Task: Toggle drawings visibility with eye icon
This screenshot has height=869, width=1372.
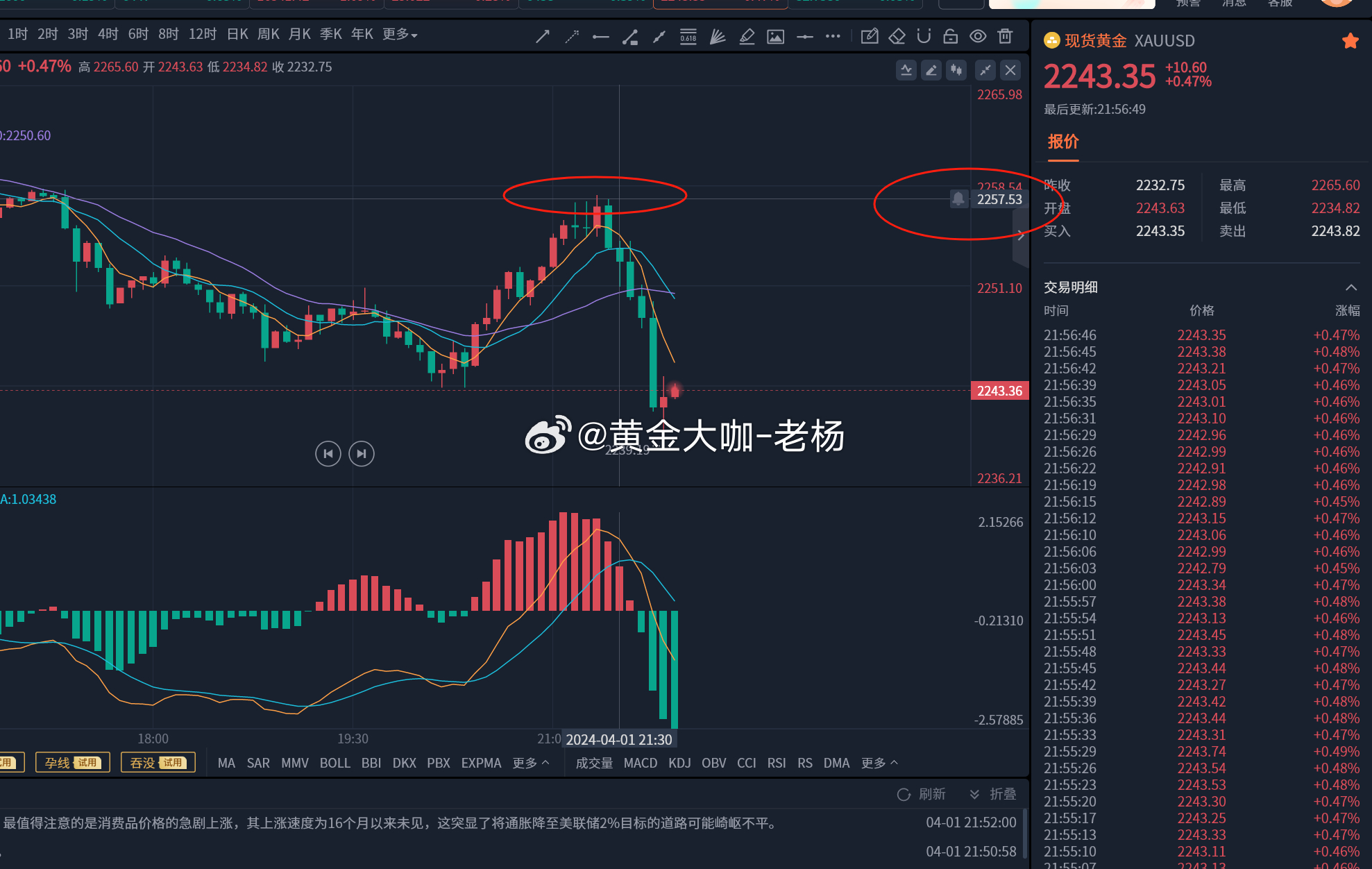Action: (x=978, y=36)
